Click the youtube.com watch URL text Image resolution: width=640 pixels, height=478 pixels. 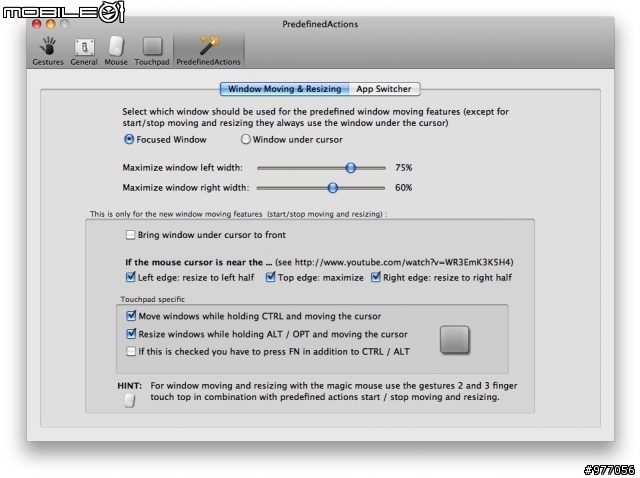coord(402,262)
